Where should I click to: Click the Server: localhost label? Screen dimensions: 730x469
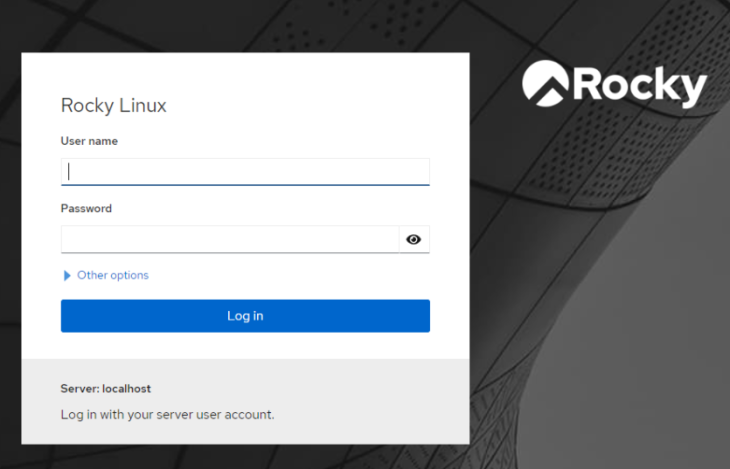point(105,388)
